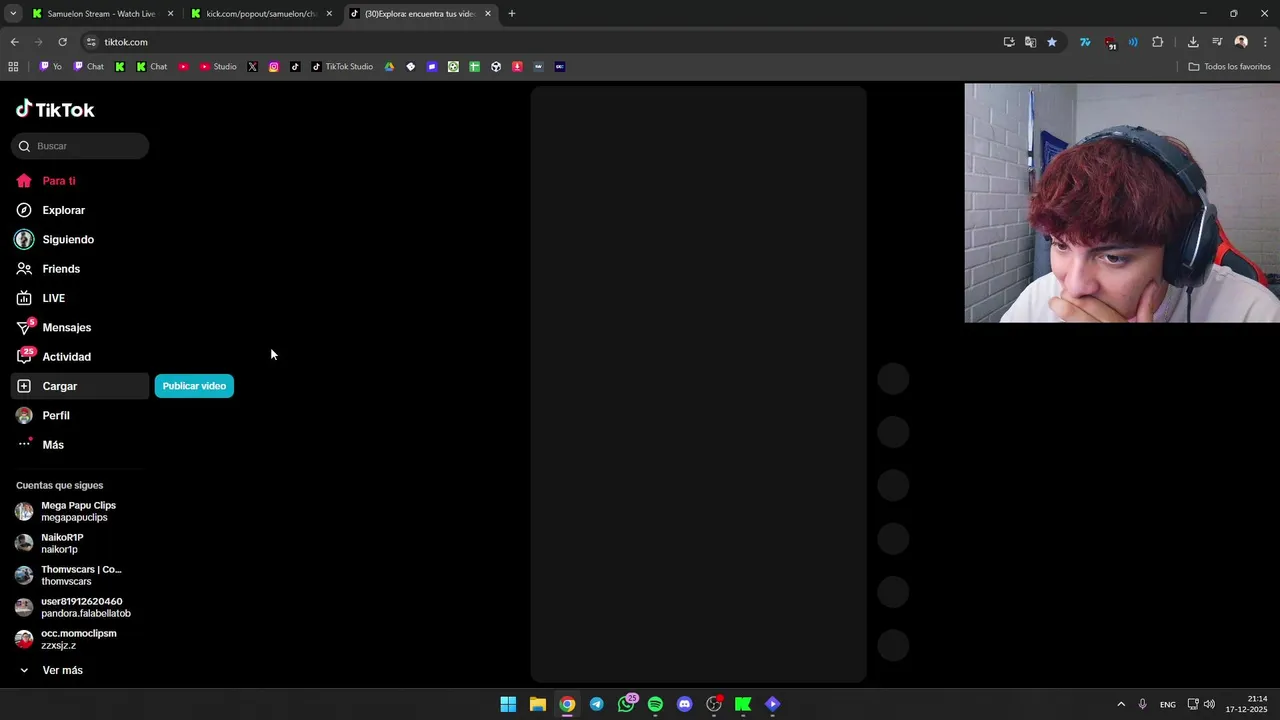Go to Explorar compass icon

tap(24, 210)
